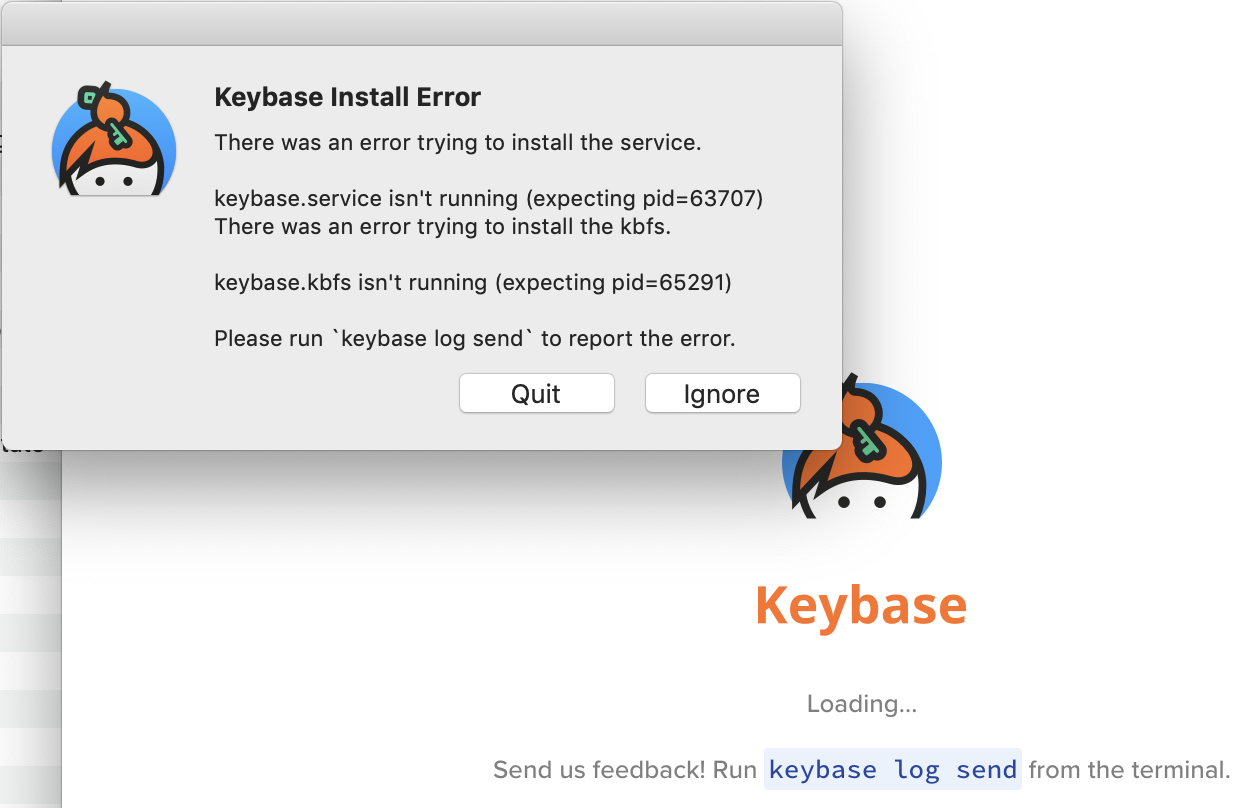This screenshot has width=1258, height=808.
Task: Click the Quit button in the error dialog
Action: point(537,393)
